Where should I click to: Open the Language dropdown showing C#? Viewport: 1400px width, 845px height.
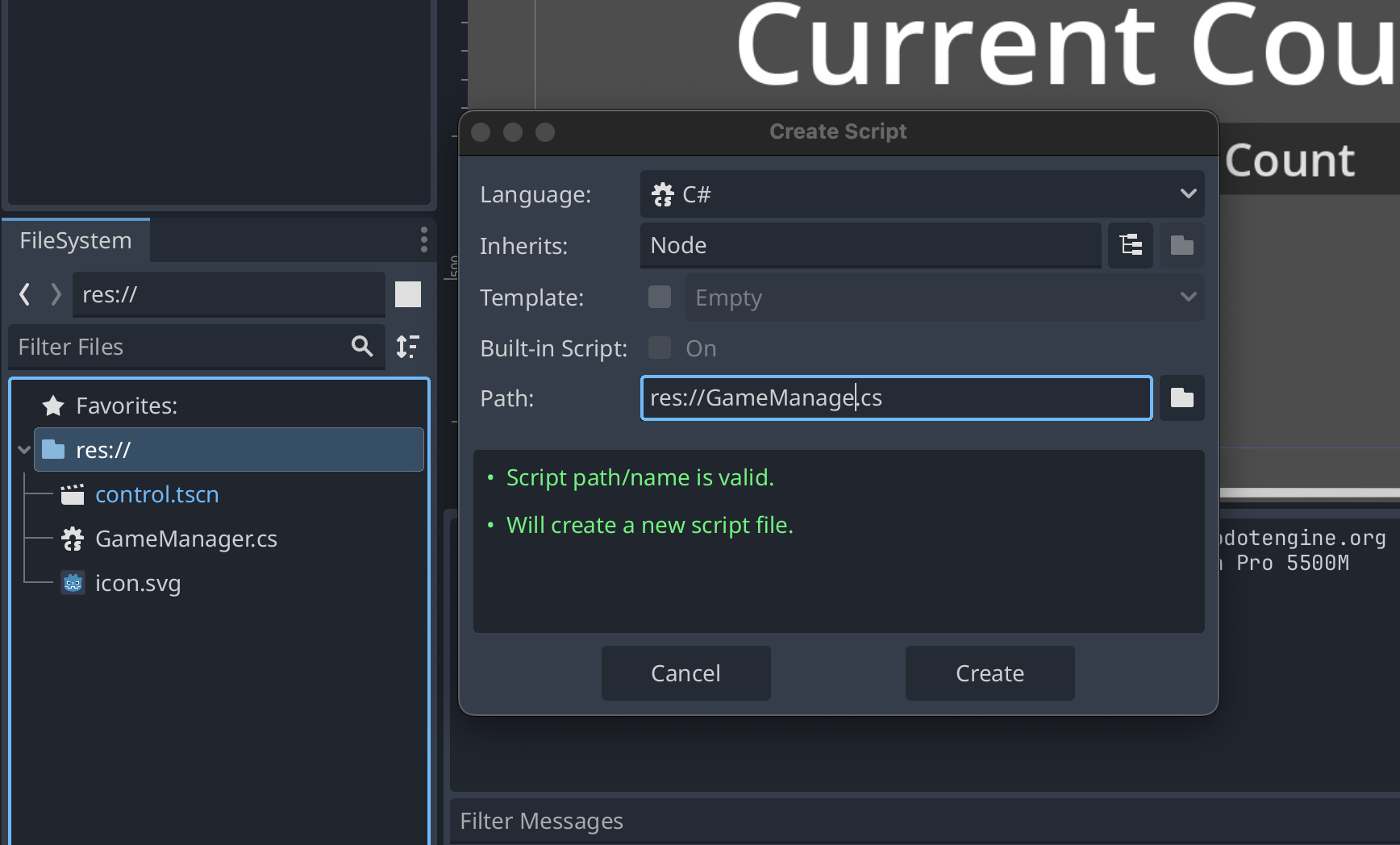pyautogui.click(x=922, y=194)
